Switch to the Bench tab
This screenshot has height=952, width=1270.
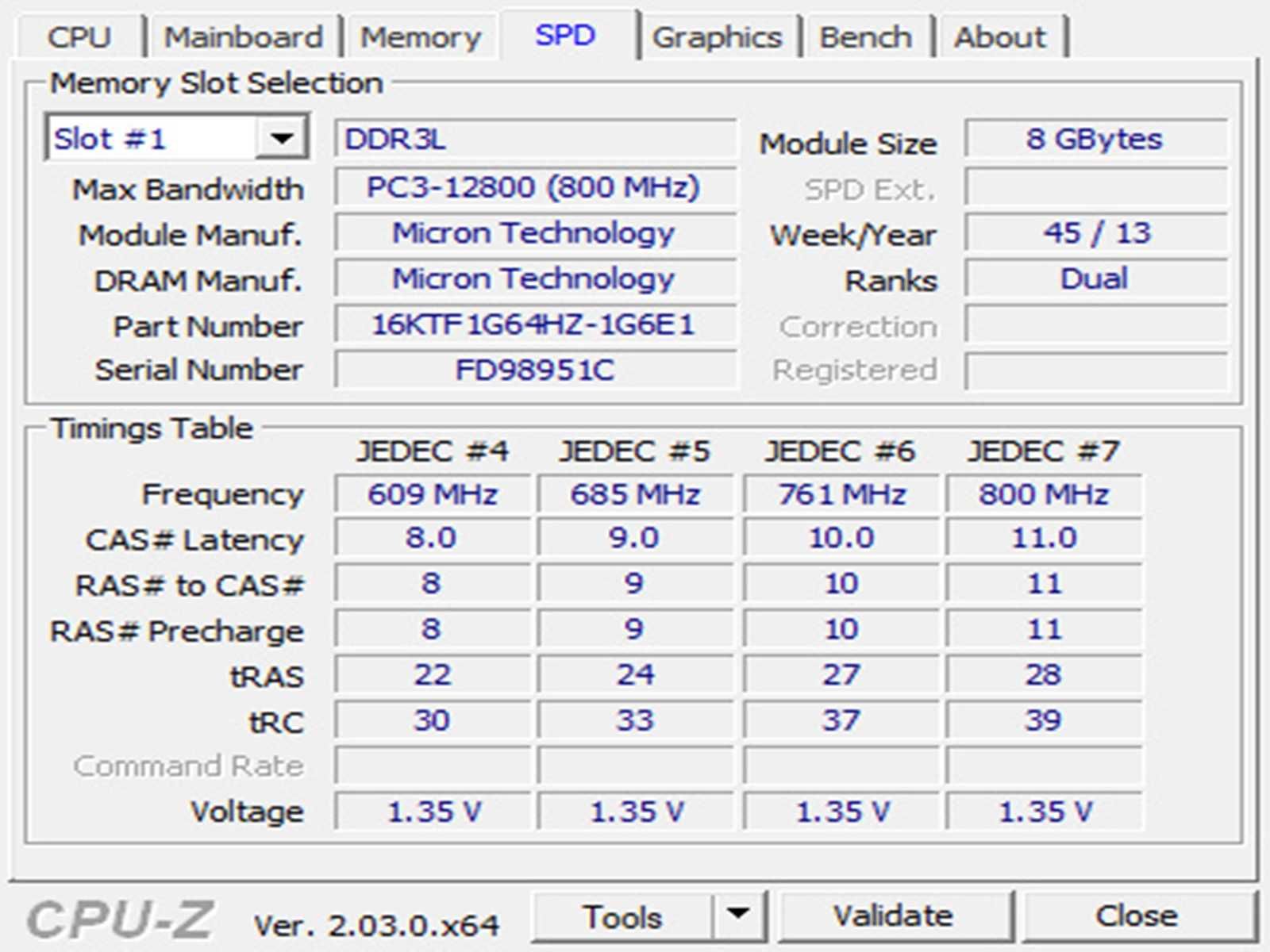click(866, 37)
